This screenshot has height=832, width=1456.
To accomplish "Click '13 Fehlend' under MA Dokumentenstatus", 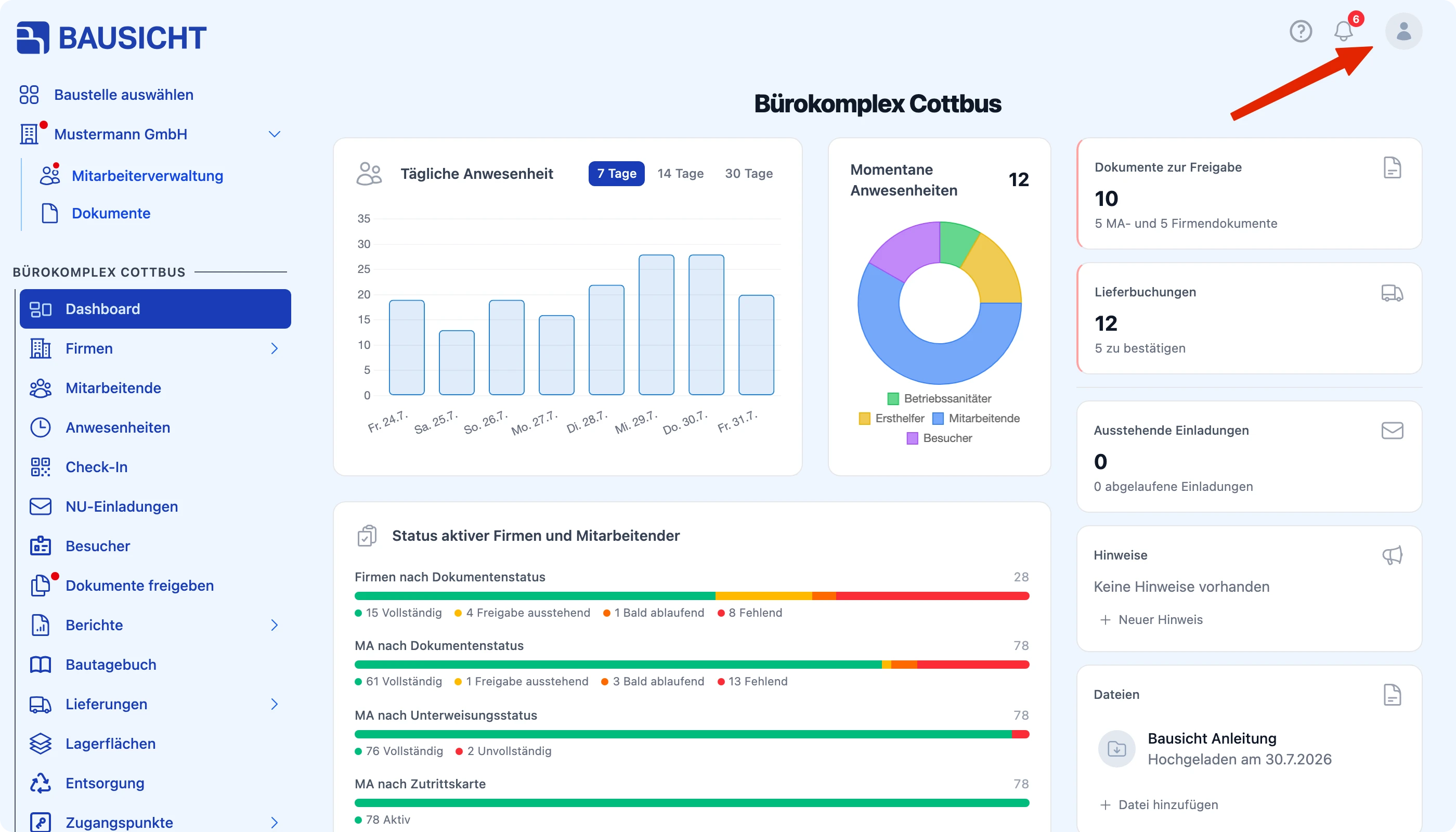I will 752,681.
